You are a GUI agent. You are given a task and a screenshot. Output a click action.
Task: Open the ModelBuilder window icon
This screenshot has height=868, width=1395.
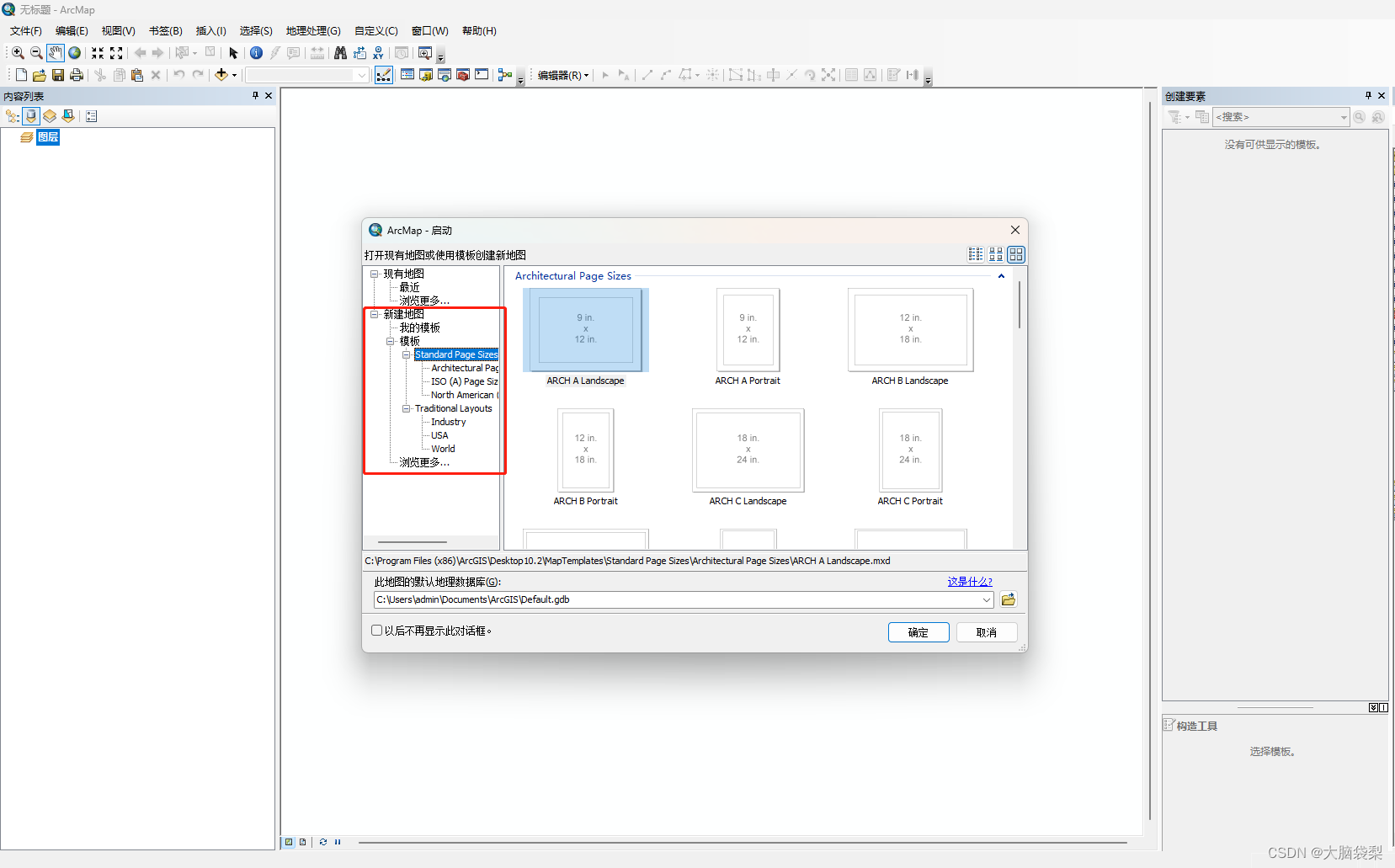click(505, 75)
